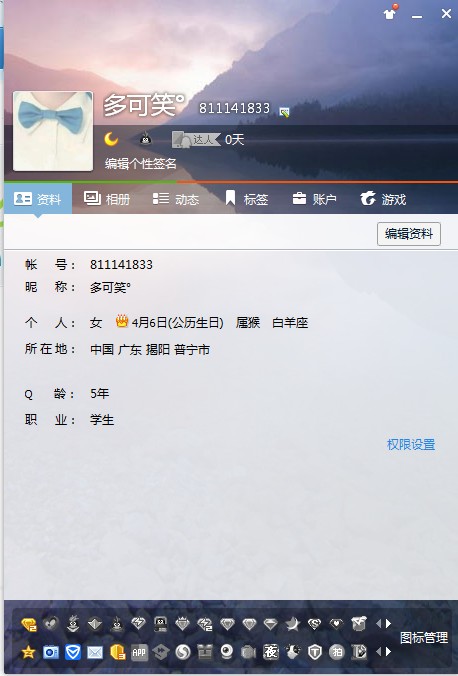Show previous icons in top icon row
This screenshot has height=676, width=458.
(x=379, y=623)
